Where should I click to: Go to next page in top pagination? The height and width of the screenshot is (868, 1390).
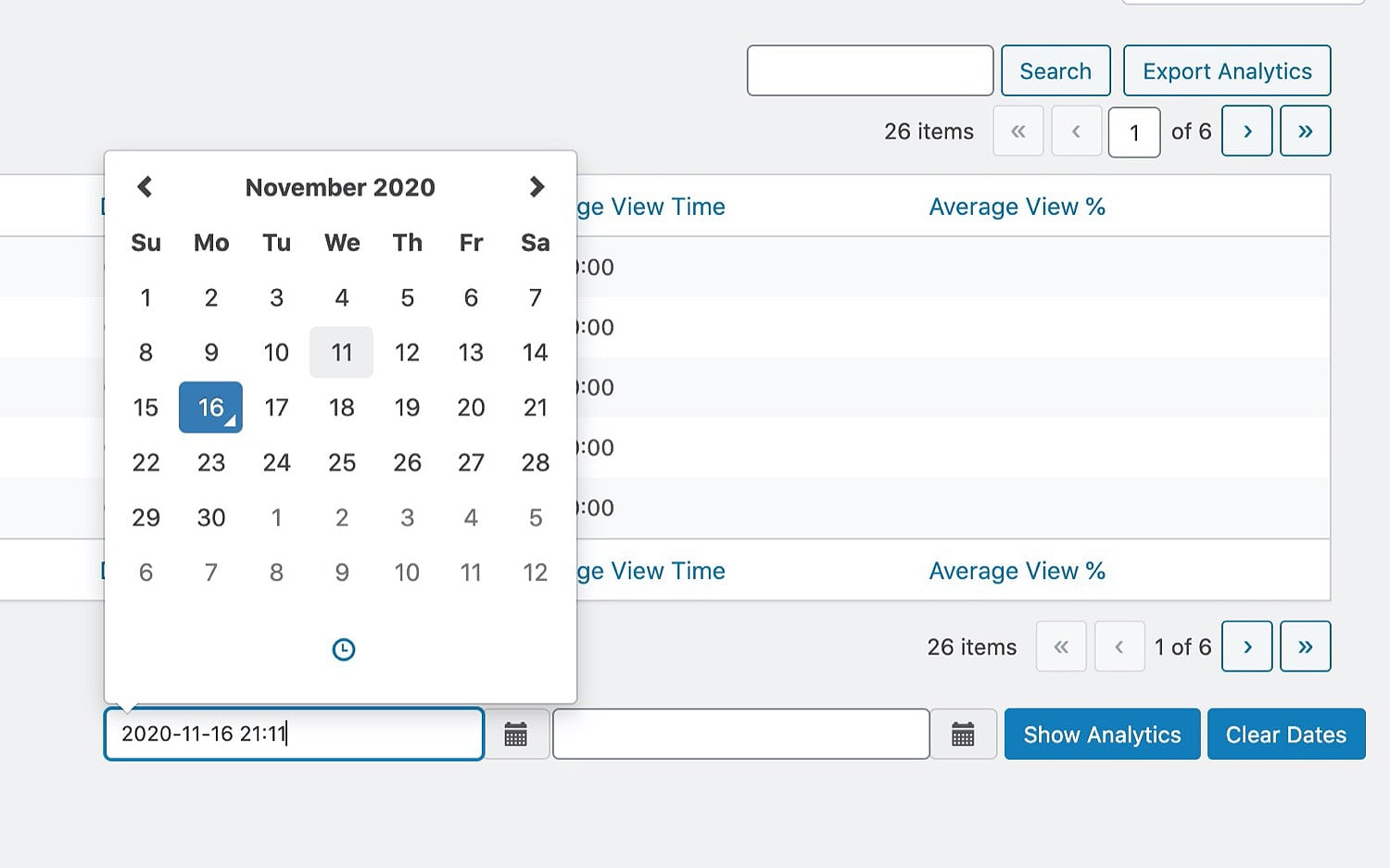1246,132
